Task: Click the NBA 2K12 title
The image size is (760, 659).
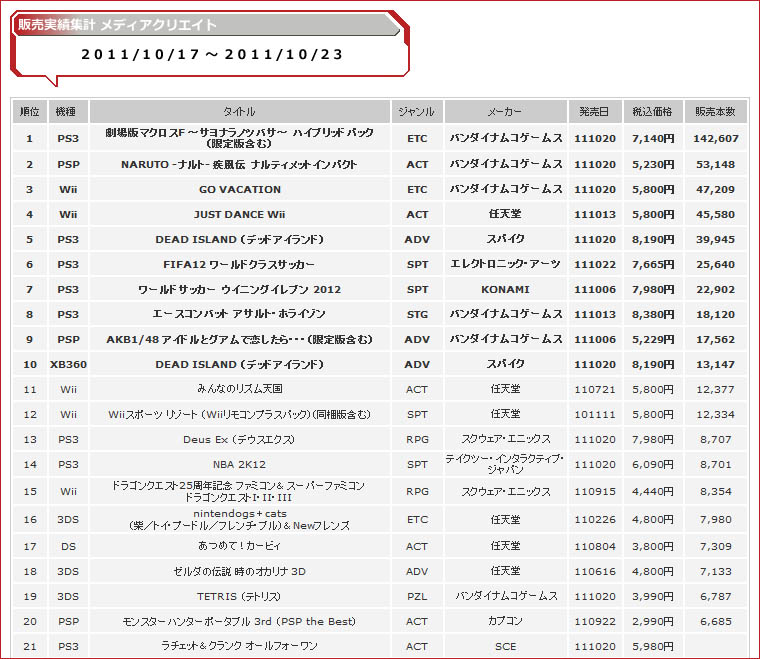Action: point(239,464)
